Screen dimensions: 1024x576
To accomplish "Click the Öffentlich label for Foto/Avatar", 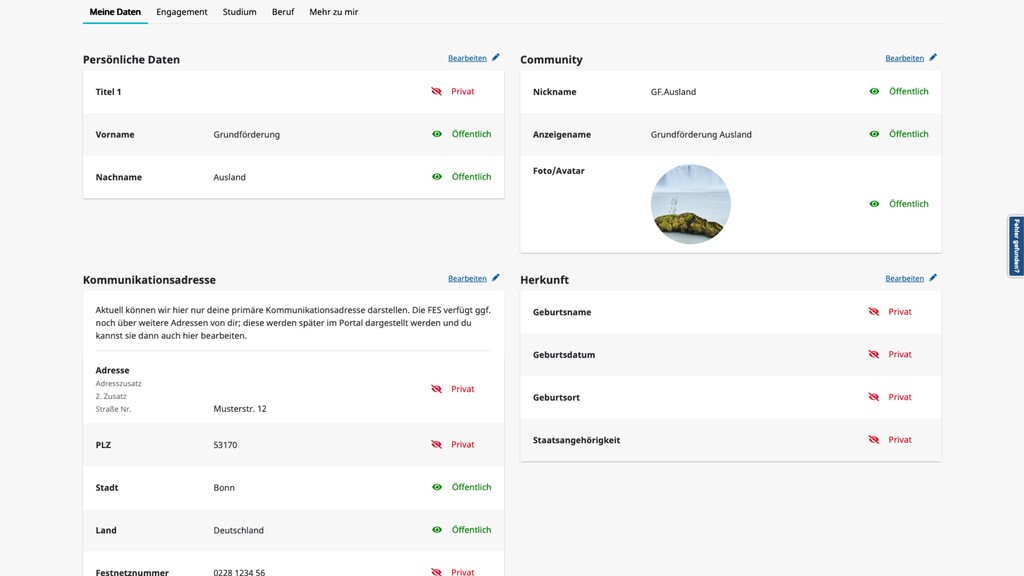I will coord(908,204).
